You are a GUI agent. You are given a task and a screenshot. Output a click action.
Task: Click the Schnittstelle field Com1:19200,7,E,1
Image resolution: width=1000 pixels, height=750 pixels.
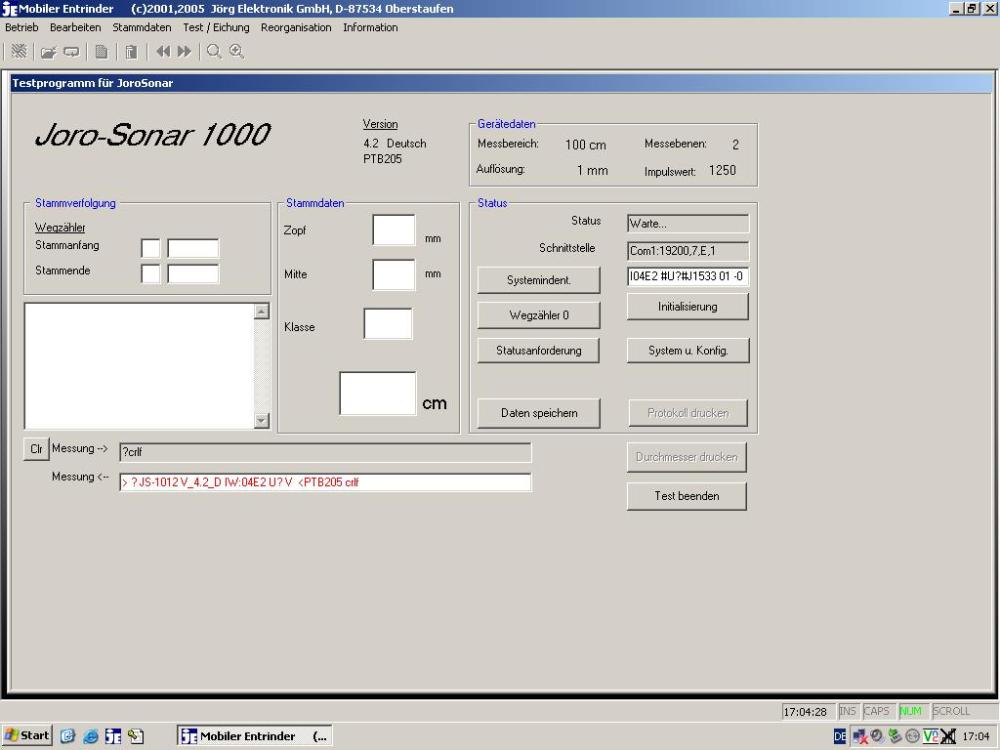pyautogui.click(x=688, y=251)
